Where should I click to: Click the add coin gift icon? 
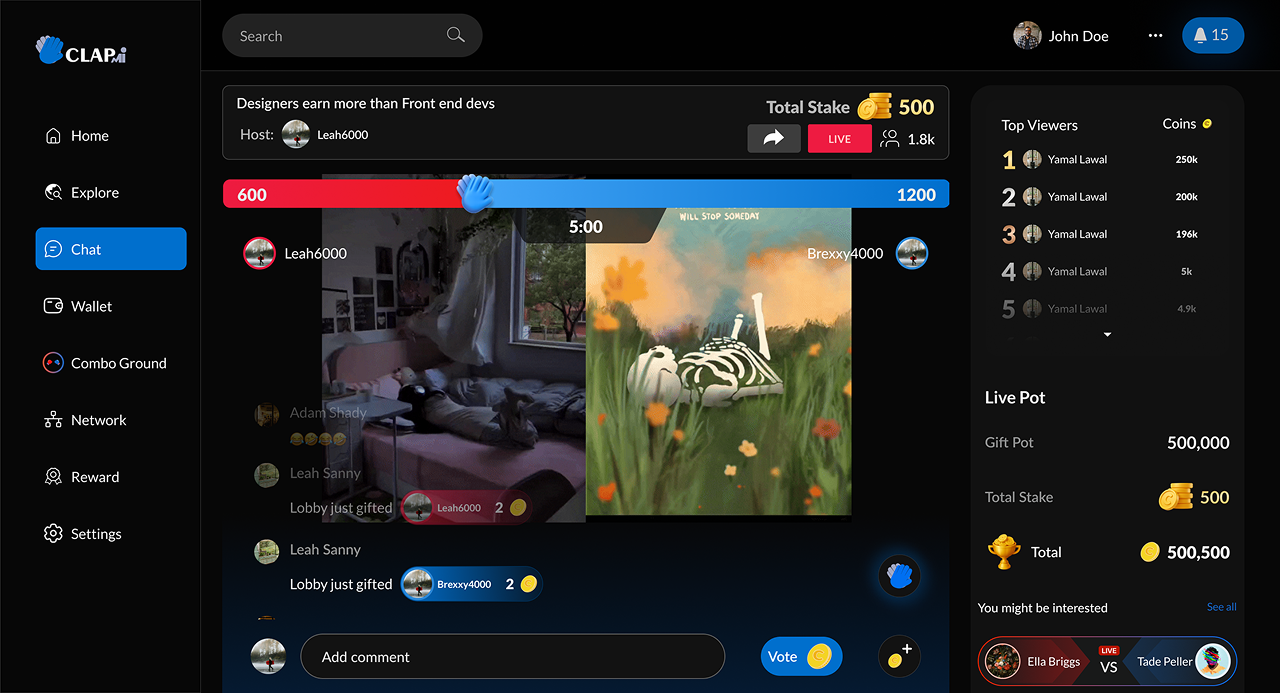point(899,657)
